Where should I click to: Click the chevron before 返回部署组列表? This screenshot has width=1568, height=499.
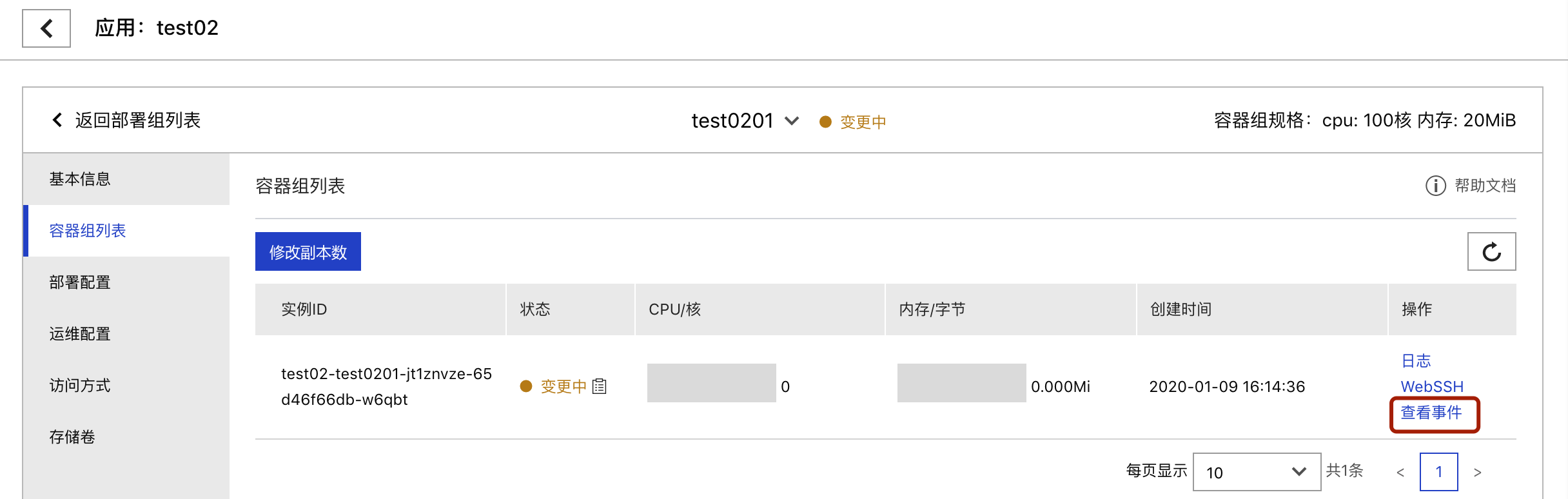(x=57, y=120)
